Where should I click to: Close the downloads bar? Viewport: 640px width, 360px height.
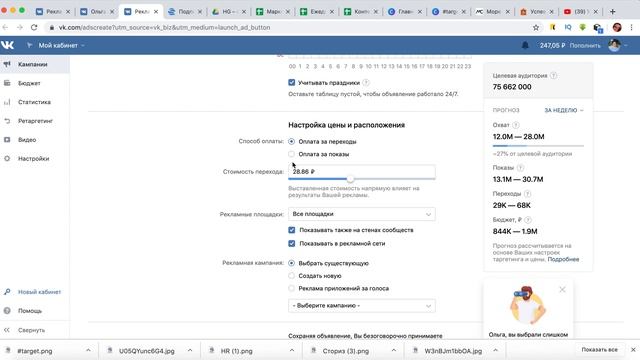tap(633, 350)
